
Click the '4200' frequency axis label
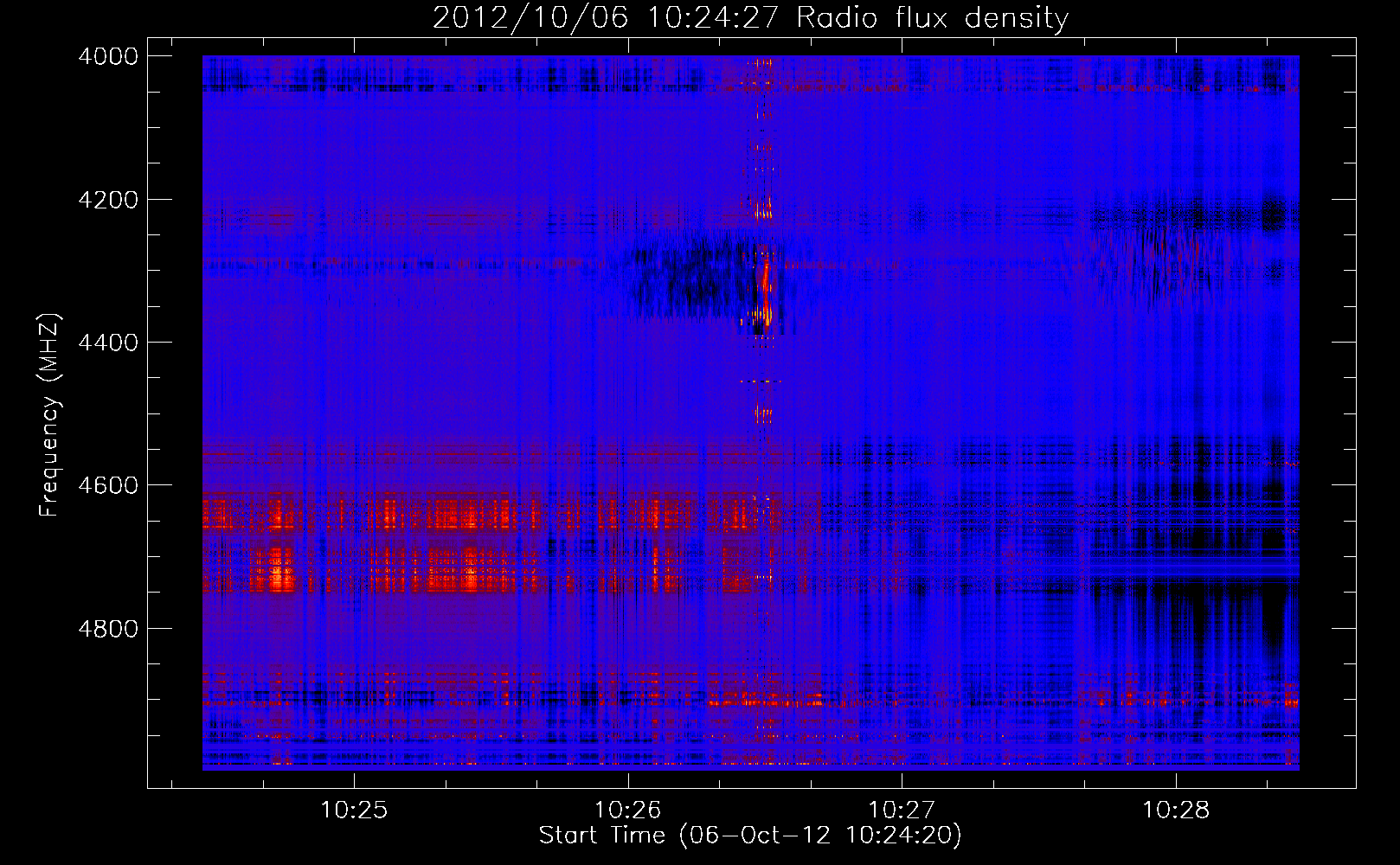click(108, 200)
